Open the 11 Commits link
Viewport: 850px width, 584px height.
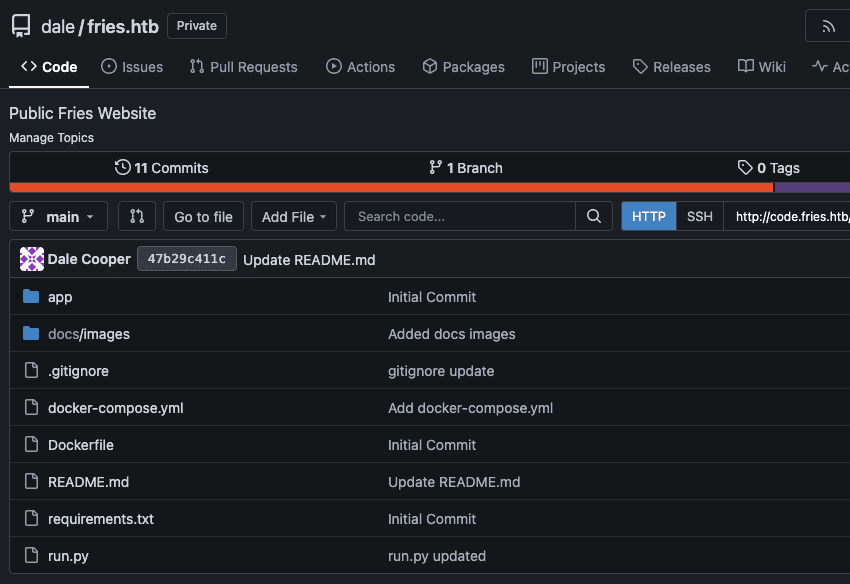(x=162, y=168)
